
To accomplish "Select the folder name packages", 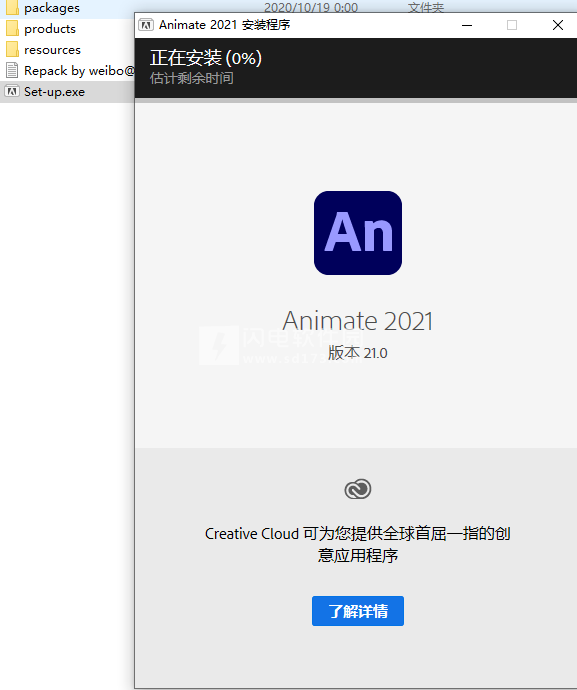I will tap(52, 8).
